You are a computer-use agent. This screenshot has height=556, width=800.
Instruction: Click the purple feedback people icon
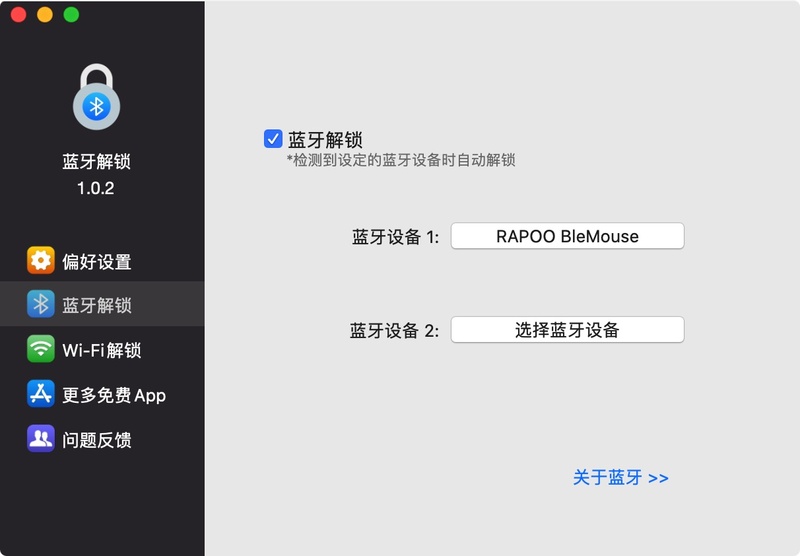click(41, 439)
